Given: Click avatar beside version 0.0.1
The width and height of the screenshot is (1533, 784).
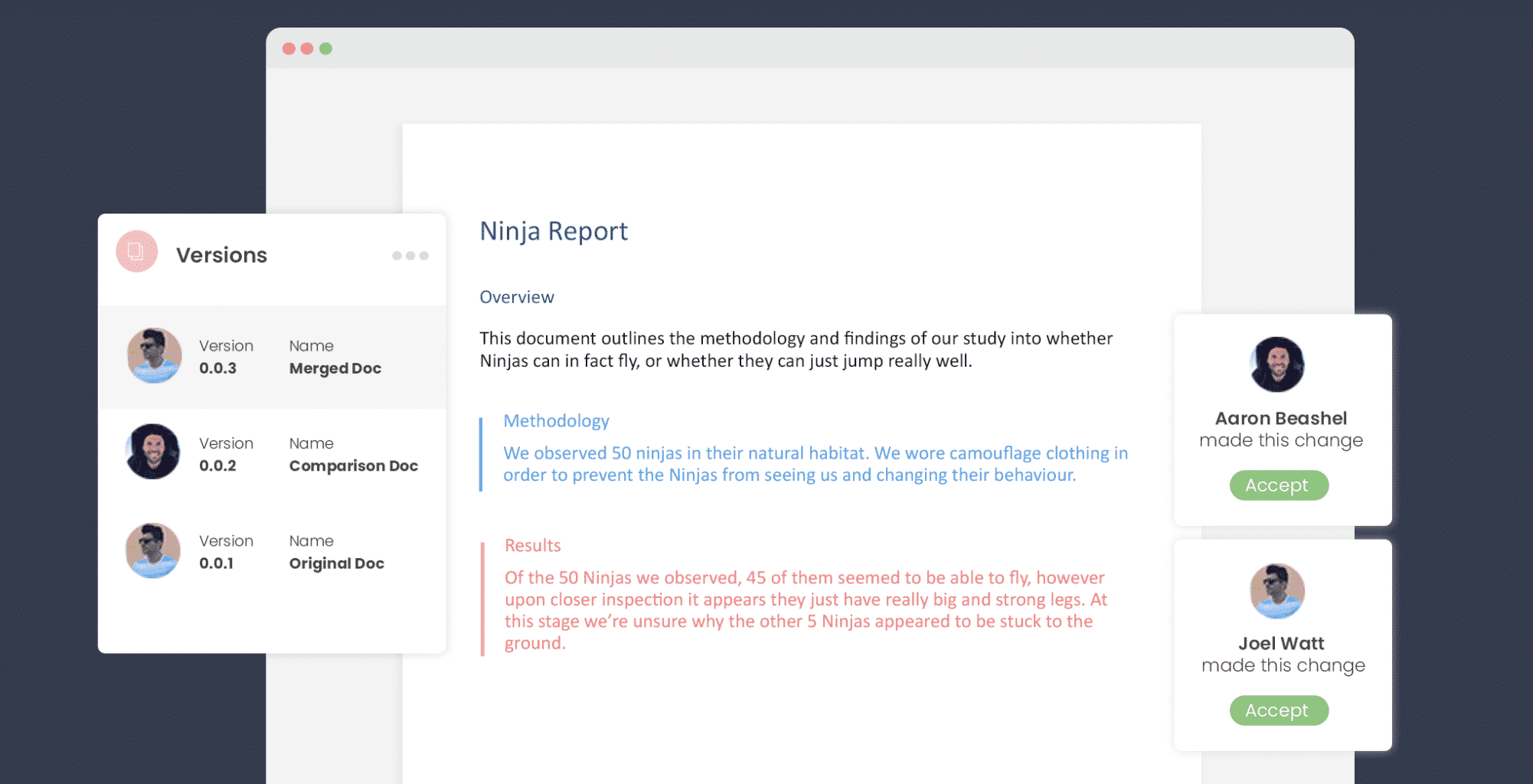Looking at the screenshot, I should (x=153, y=550).
